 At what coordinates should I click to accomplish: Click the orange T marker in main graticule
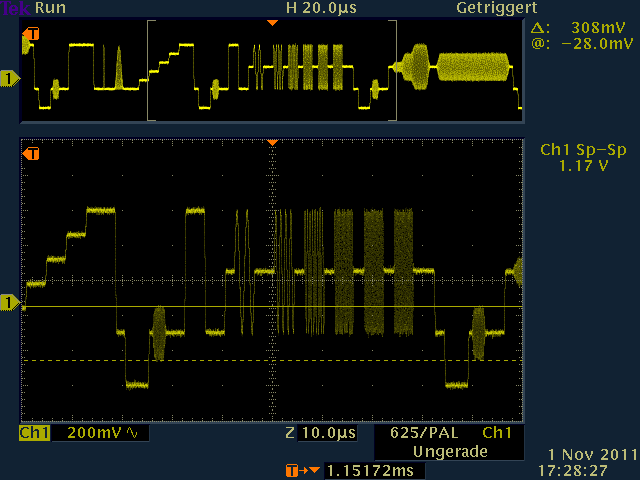[32, 154]
